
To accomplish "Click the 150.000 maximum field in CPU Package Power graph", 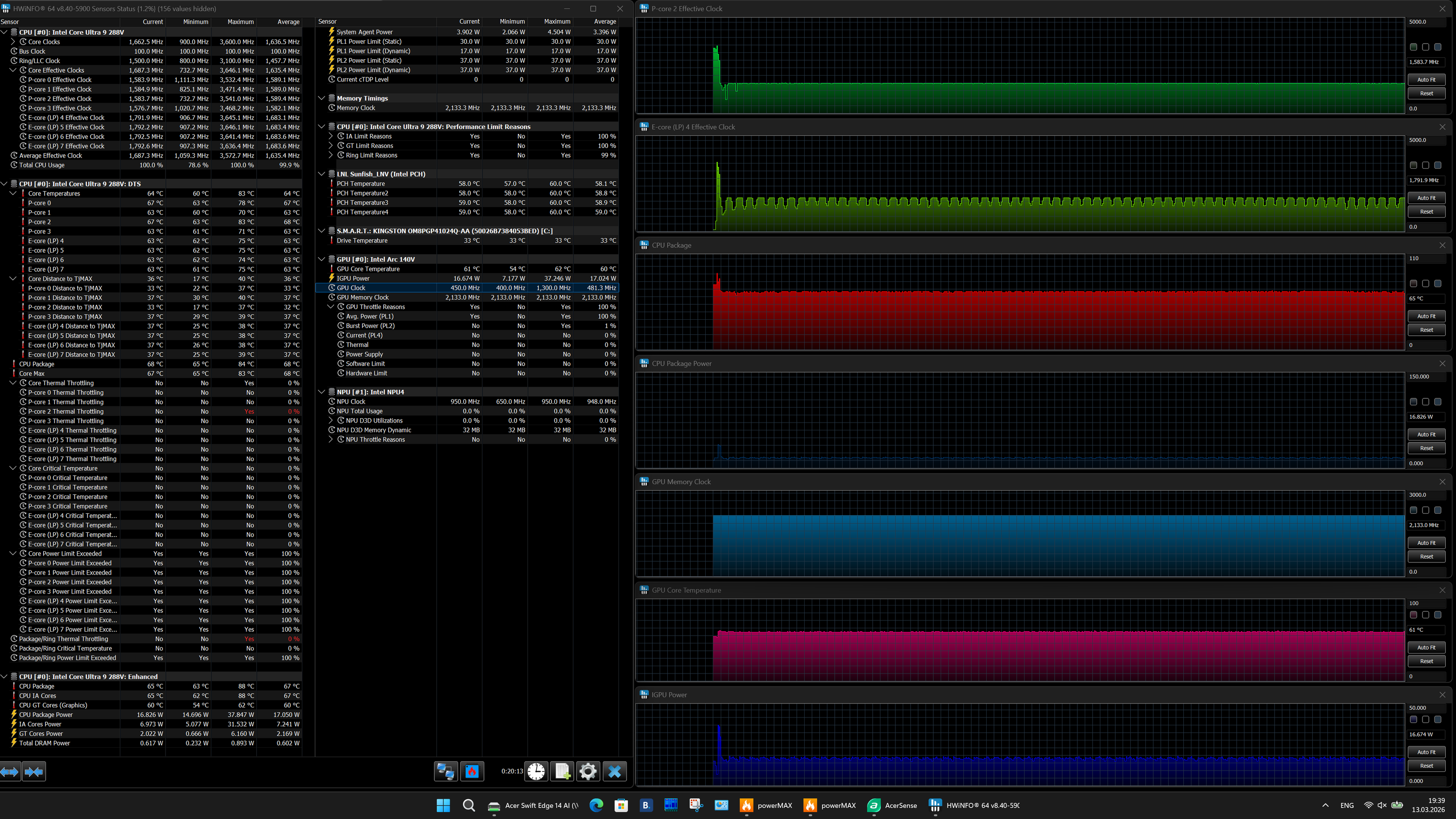I will [1426, 377].
